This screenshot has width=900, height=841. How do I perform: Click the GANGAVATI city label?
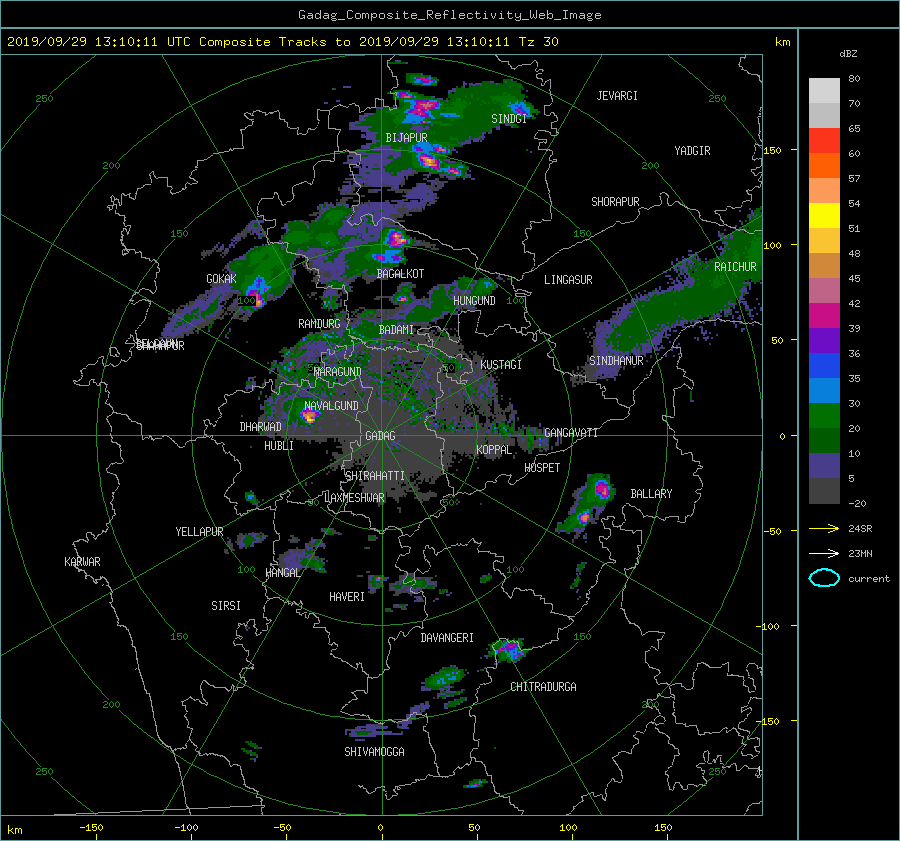pyautogui.click(x=571, y=433)
